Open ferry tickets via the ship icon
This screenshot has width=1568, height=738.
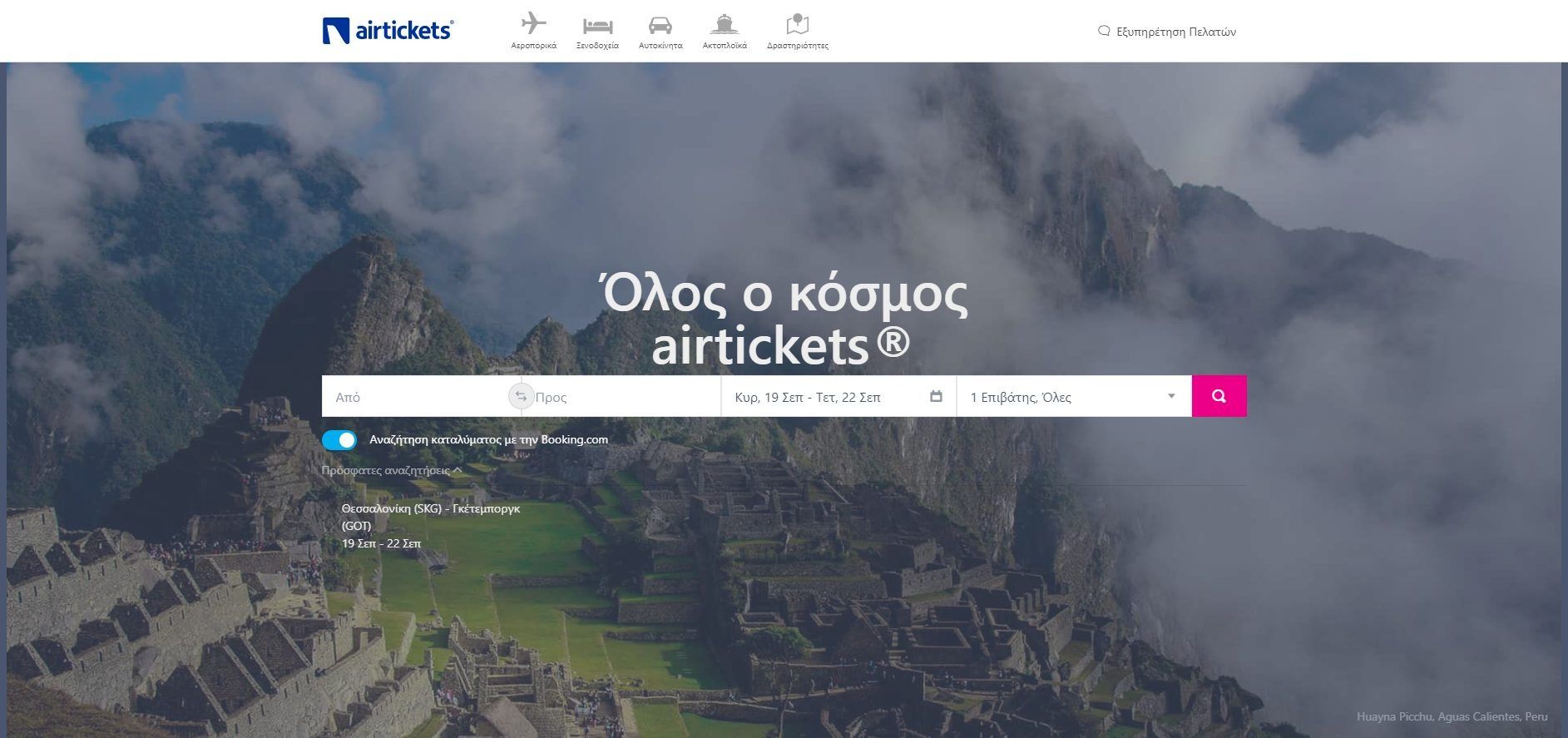coord(724,23)
